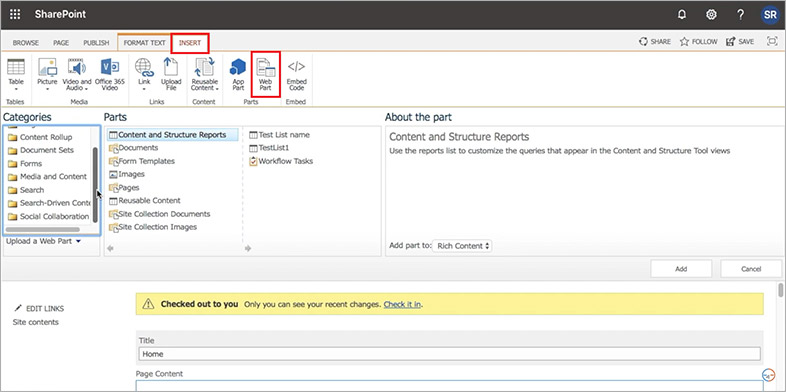Go to previous parts page arrow

point(110,248)
